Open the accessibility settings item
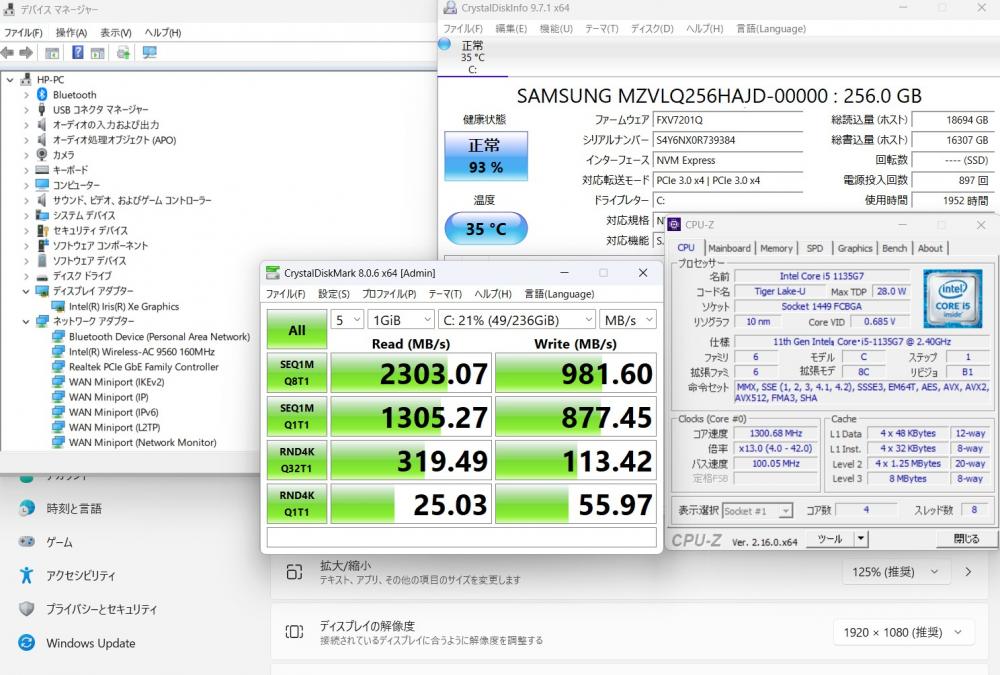Screen dimensions: 1000x675 coord(80,576)
